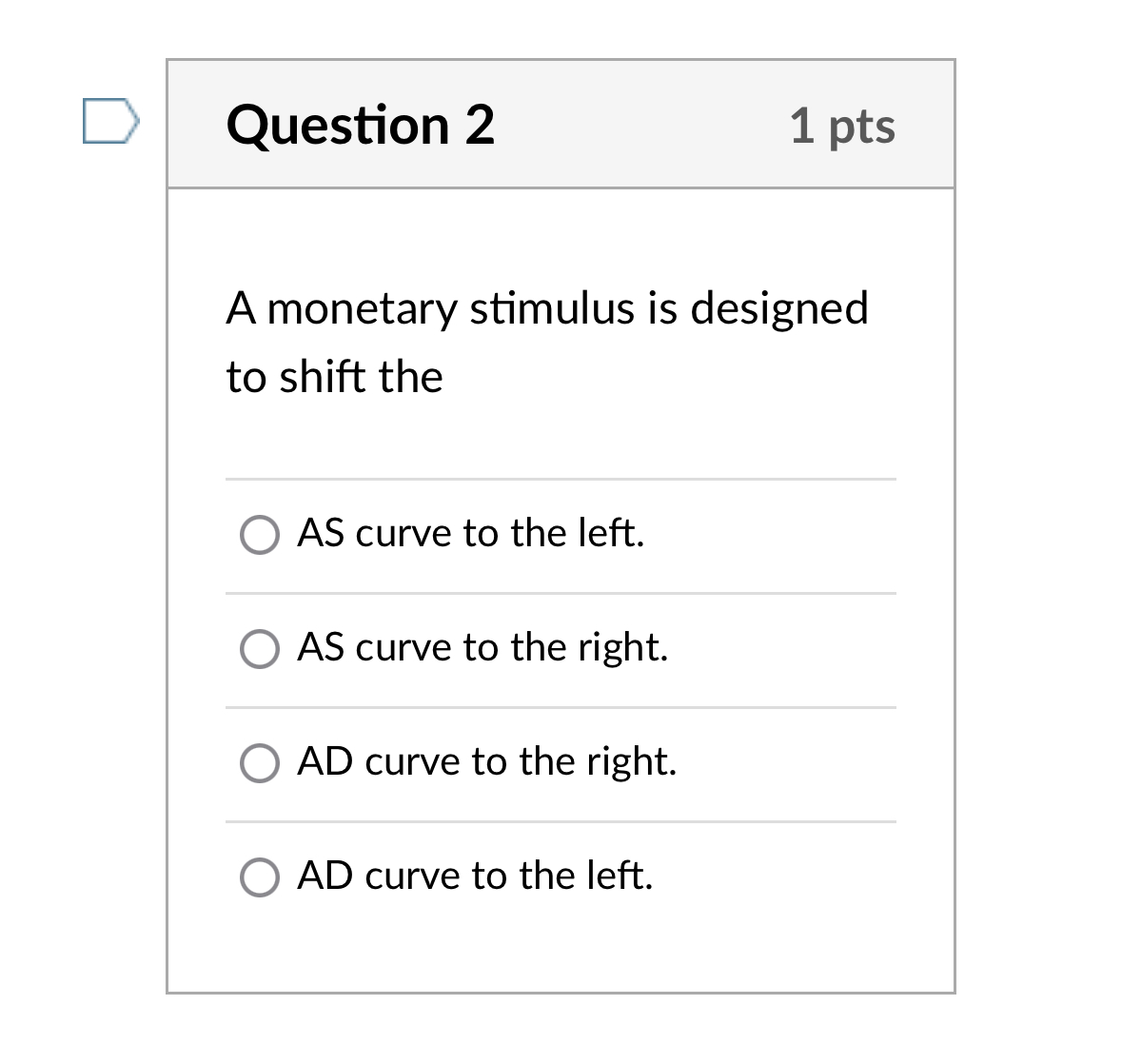Choose 'AD curve to the right.' as your answer
The height and width of the screenshot is (1064, 1122).
[259, 762]
